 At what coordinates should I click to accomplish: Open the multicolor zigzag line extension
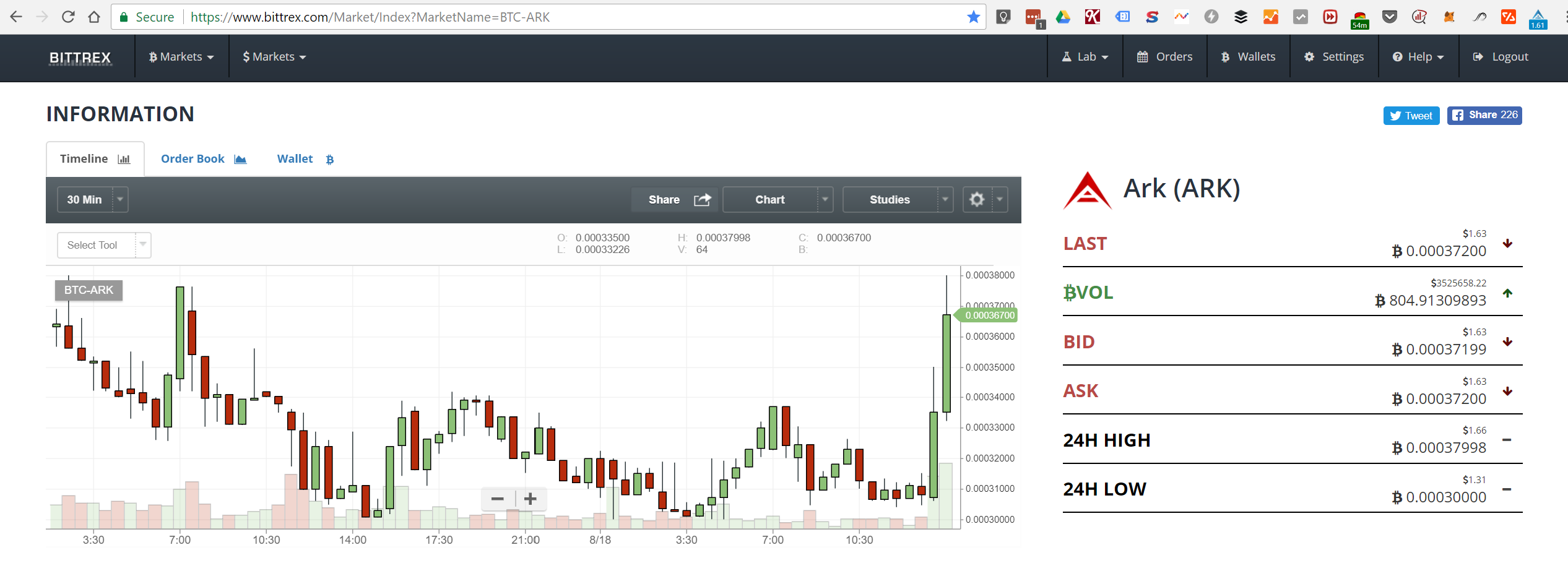tap(1182, 17)
